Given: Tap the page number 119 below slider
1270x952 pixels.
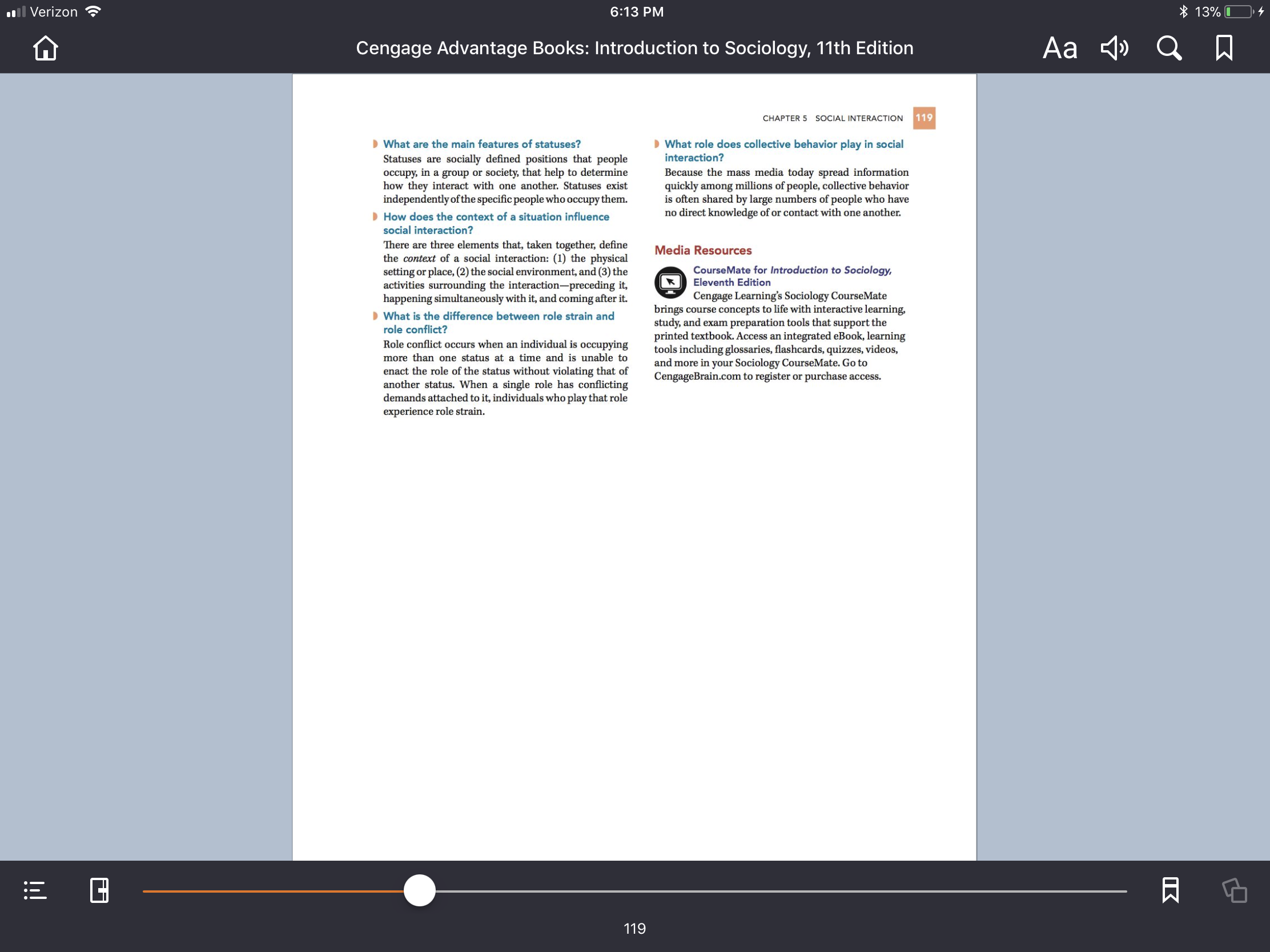Looking at the screenshot, I should click(634, 929).
